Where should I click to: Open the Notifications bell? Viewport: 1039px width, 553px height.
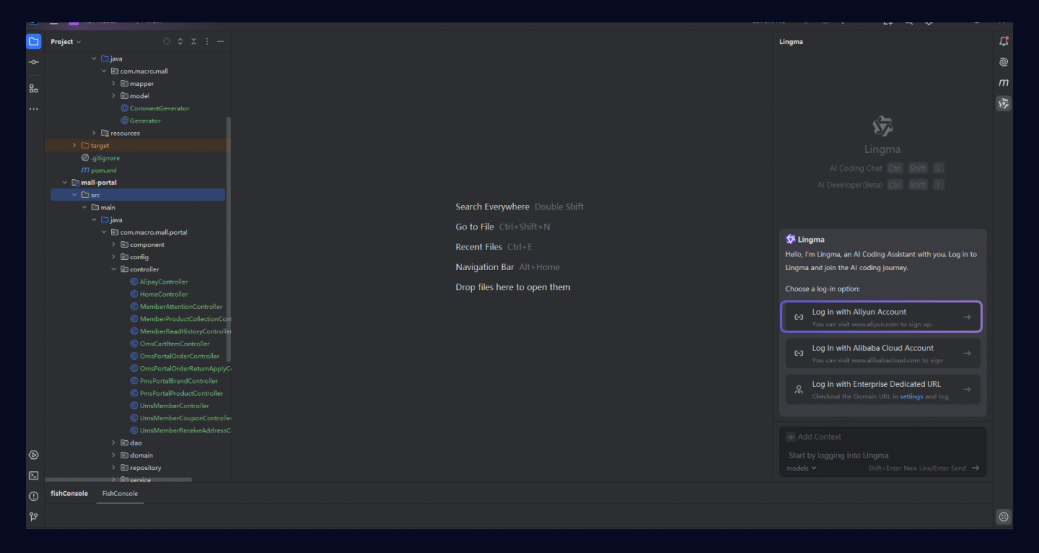(x=1004, y=42)
